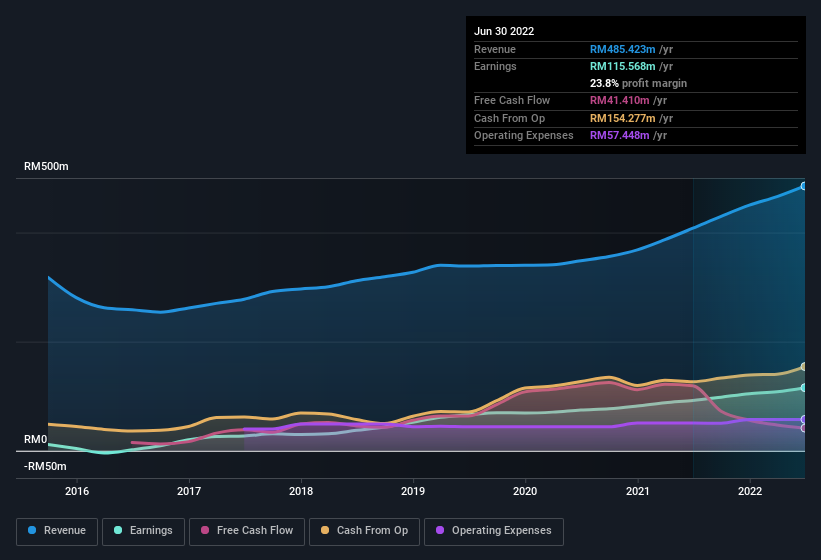Click the blue Revenue legend dot
The width and height of the screenshot is (821, 560).
(33, 530)
